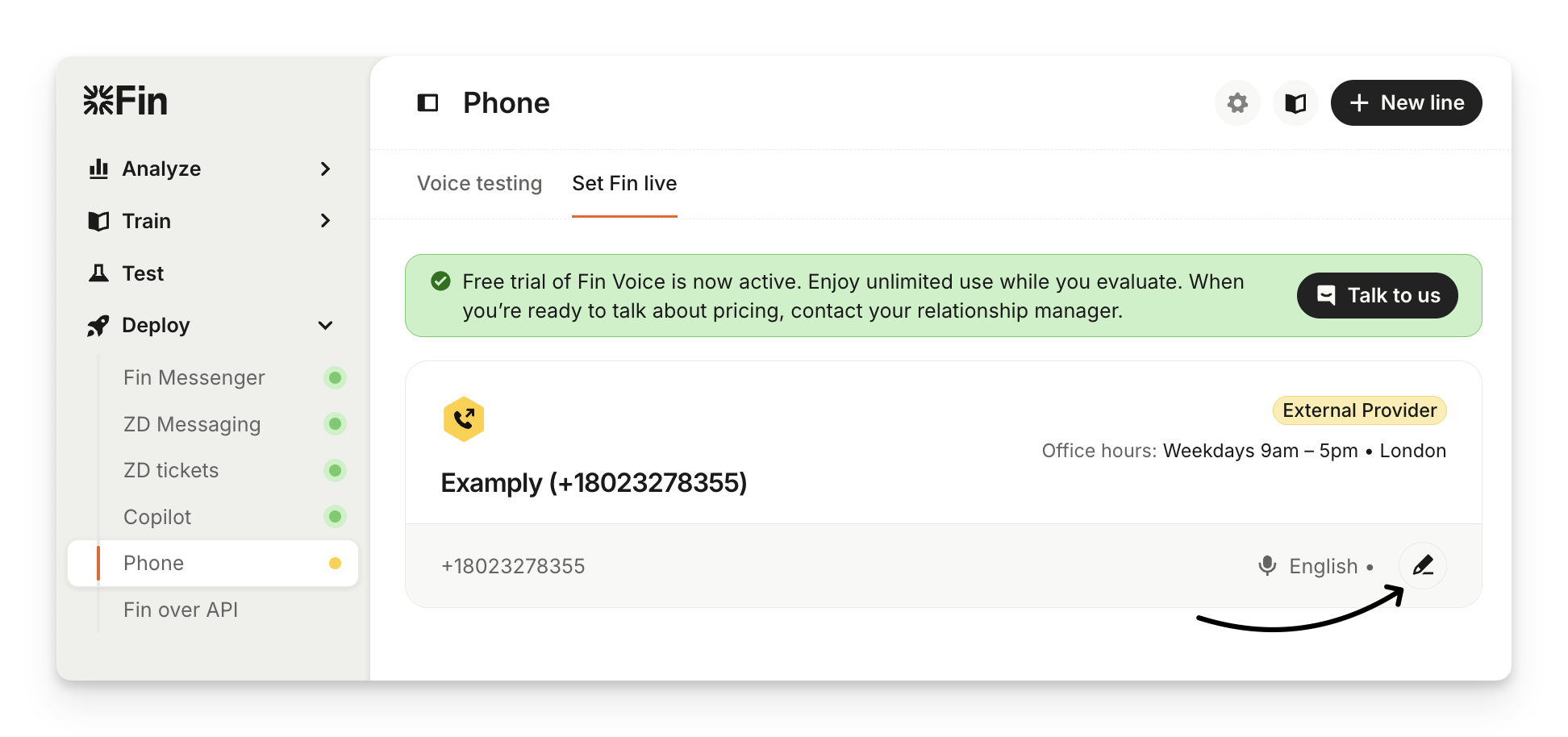Screen dimensions: 1568x737
Task: Select the Set Fin live tab
Action: [x=624, y=184]
